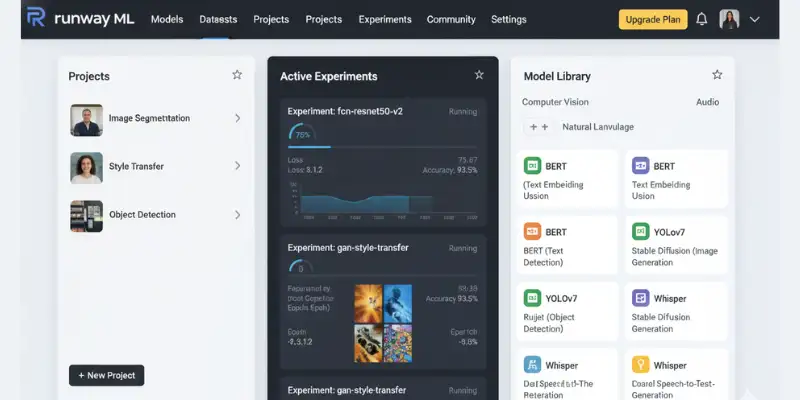Image resolution: width=800 pixels, height=400 pixels.
Task: Select the Natural Language category tab
Action: (x=598, y=127)
